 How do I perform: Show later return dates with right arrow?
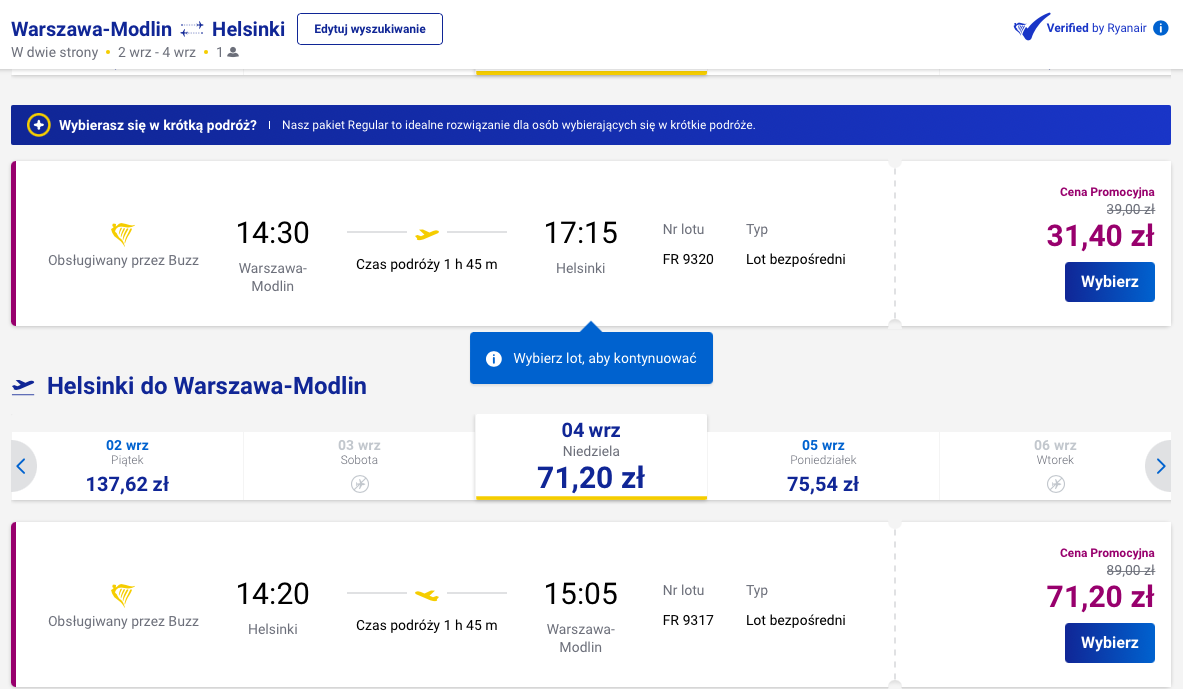(x=1160, y=466)
